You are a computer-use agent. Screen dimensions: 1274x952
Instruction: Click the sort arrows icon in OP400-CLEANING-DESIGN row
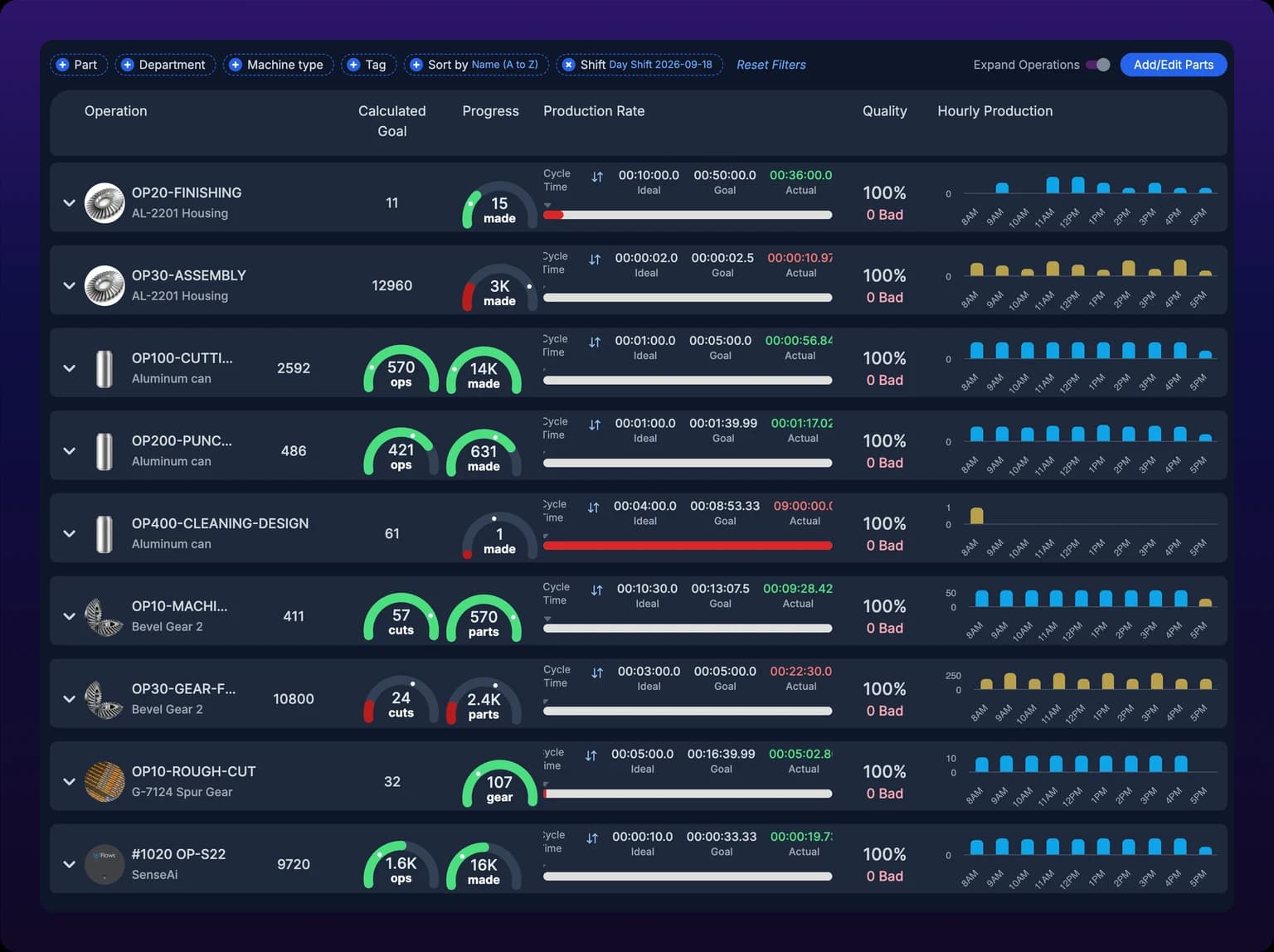[594, 508]
